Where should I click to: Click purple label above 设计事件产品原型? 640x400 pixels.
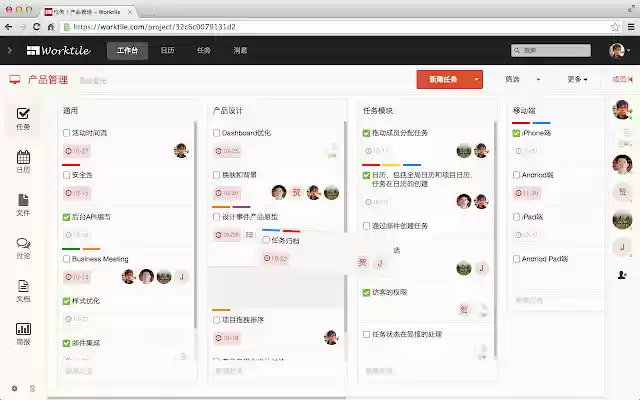241,207
